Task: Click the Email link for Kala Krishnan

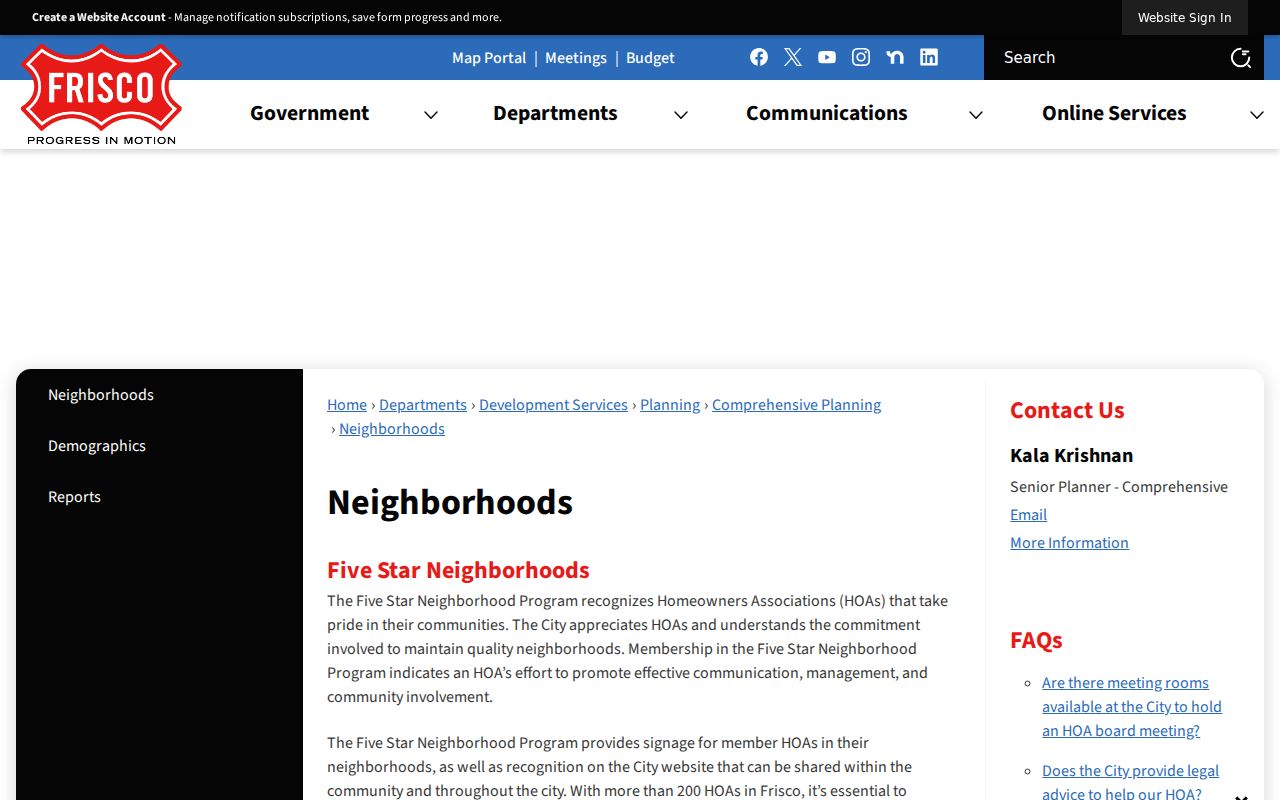Action: pyautogui.click(x=1028, y=515)
